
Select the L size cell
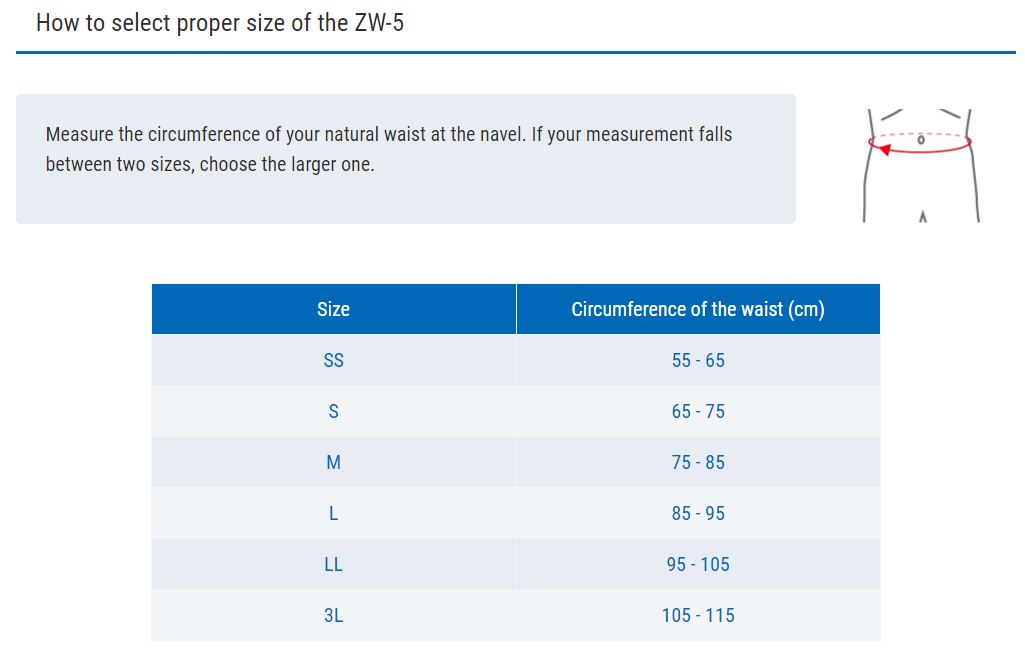pyautogui.click(x=333, y=513)
